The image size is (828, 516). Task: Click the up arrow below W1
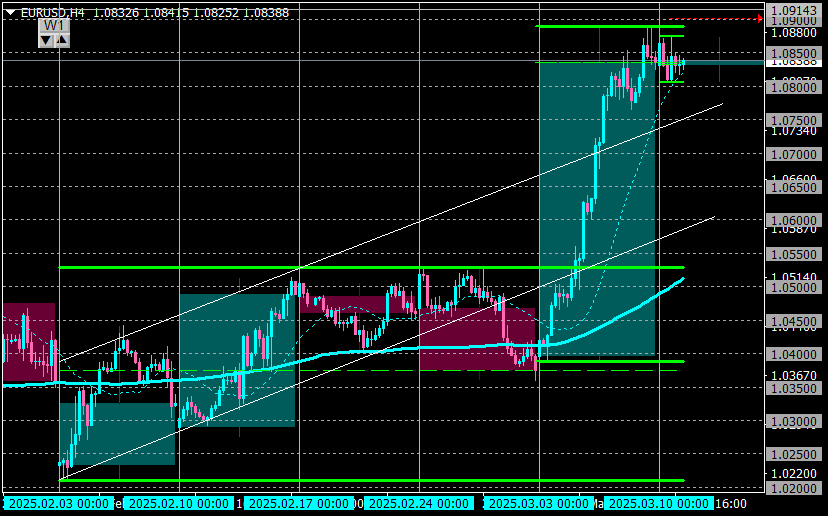(x=62, y=40)
